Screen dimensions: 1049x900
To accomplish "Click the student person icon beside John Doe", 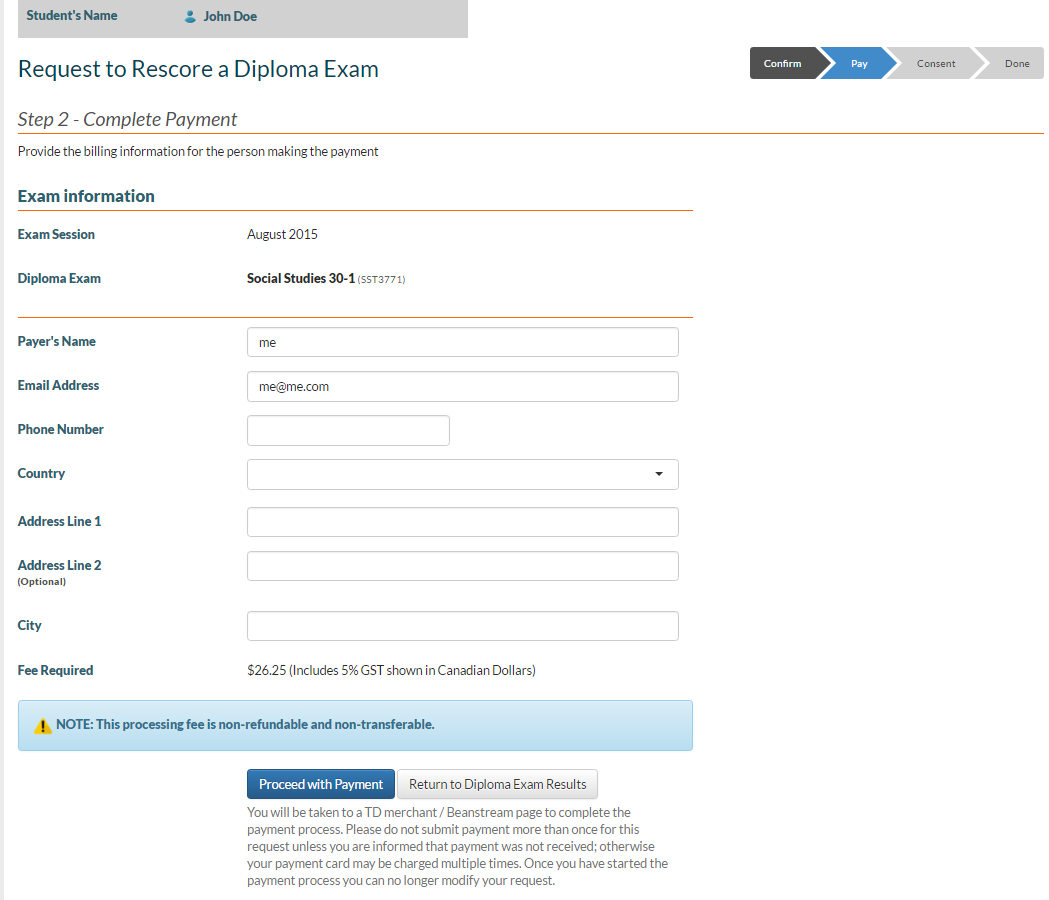I will 190,17.
